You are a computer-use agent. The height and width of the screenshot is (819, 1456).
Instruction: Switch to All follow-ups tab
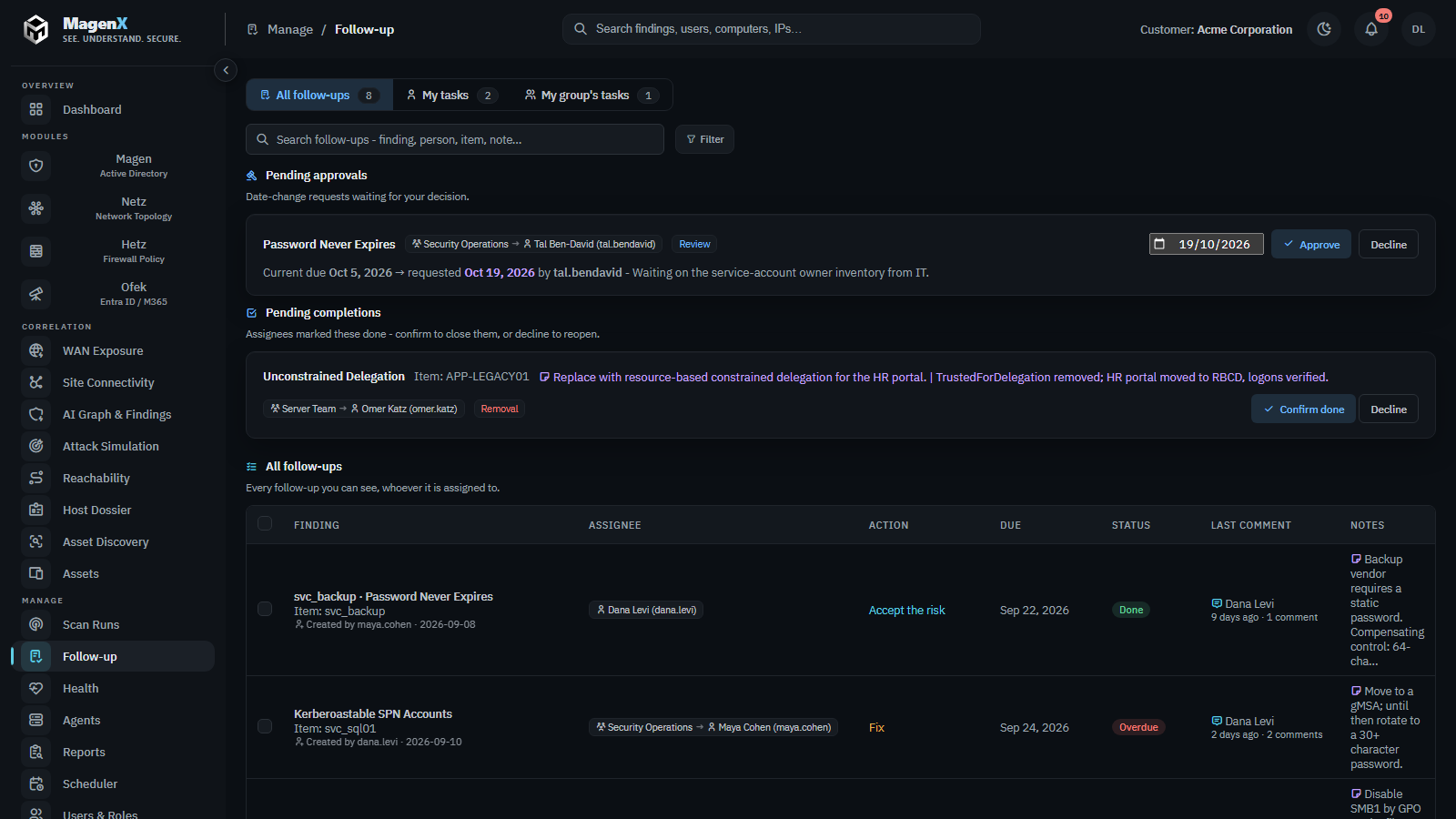319,95
